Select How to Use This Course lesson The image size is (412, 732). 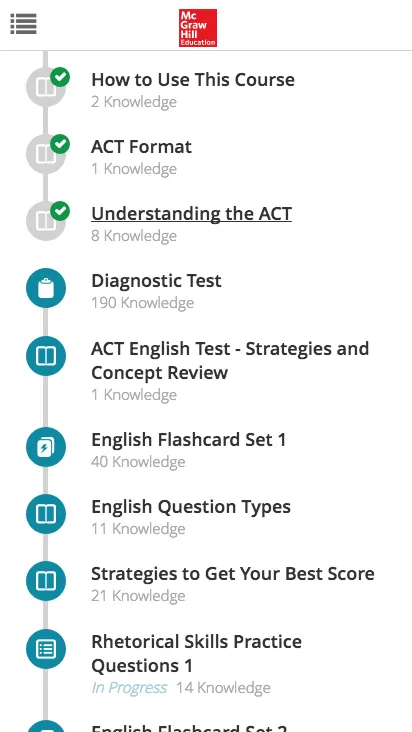point(193,80)
